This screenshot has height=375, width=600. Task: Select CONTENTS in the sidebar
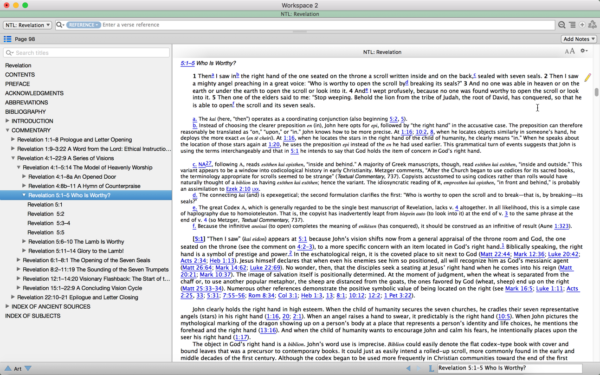pyautogui.click(x=20, y=75)
